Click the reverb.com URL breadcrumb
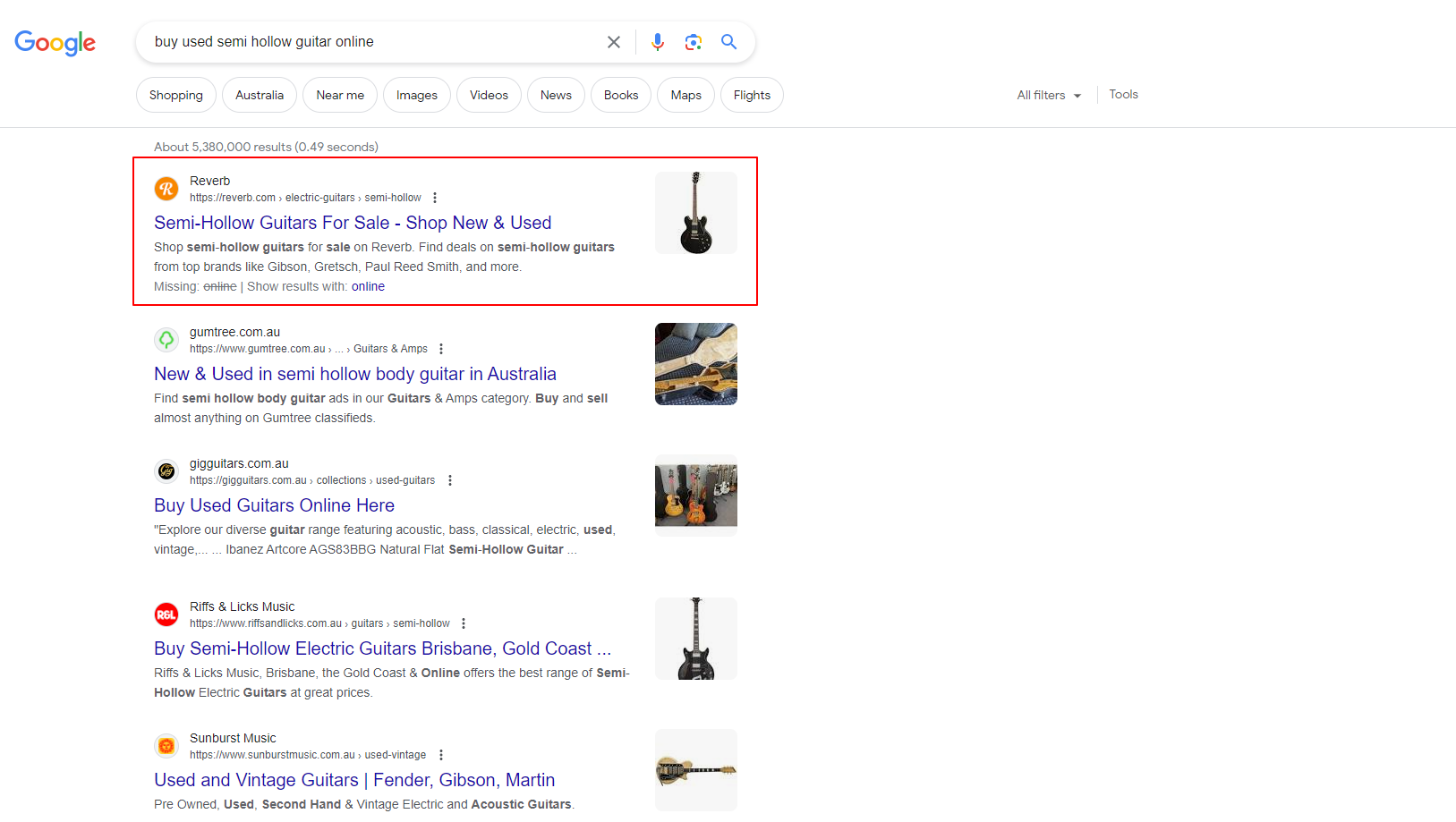The height and width of the screenshot is (822, 1456). click(305, 198)
